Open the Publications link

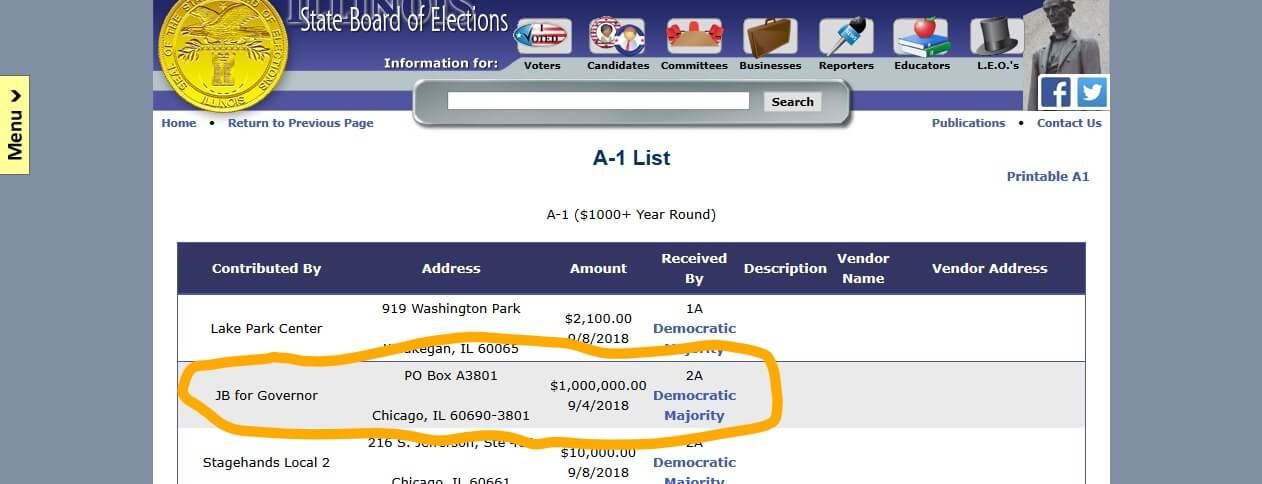pyautogui.click(x=968, y=123)
